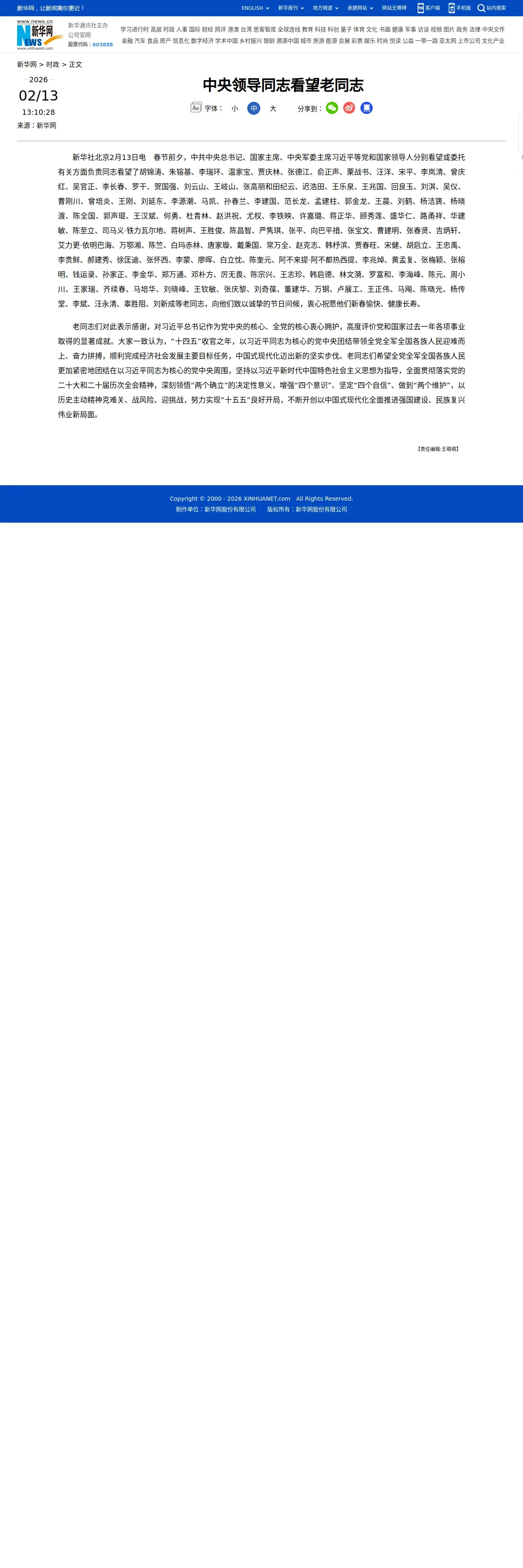523x1568 pixels.
Task: Click the Xinhuanet logo
Action: point(40,35)
